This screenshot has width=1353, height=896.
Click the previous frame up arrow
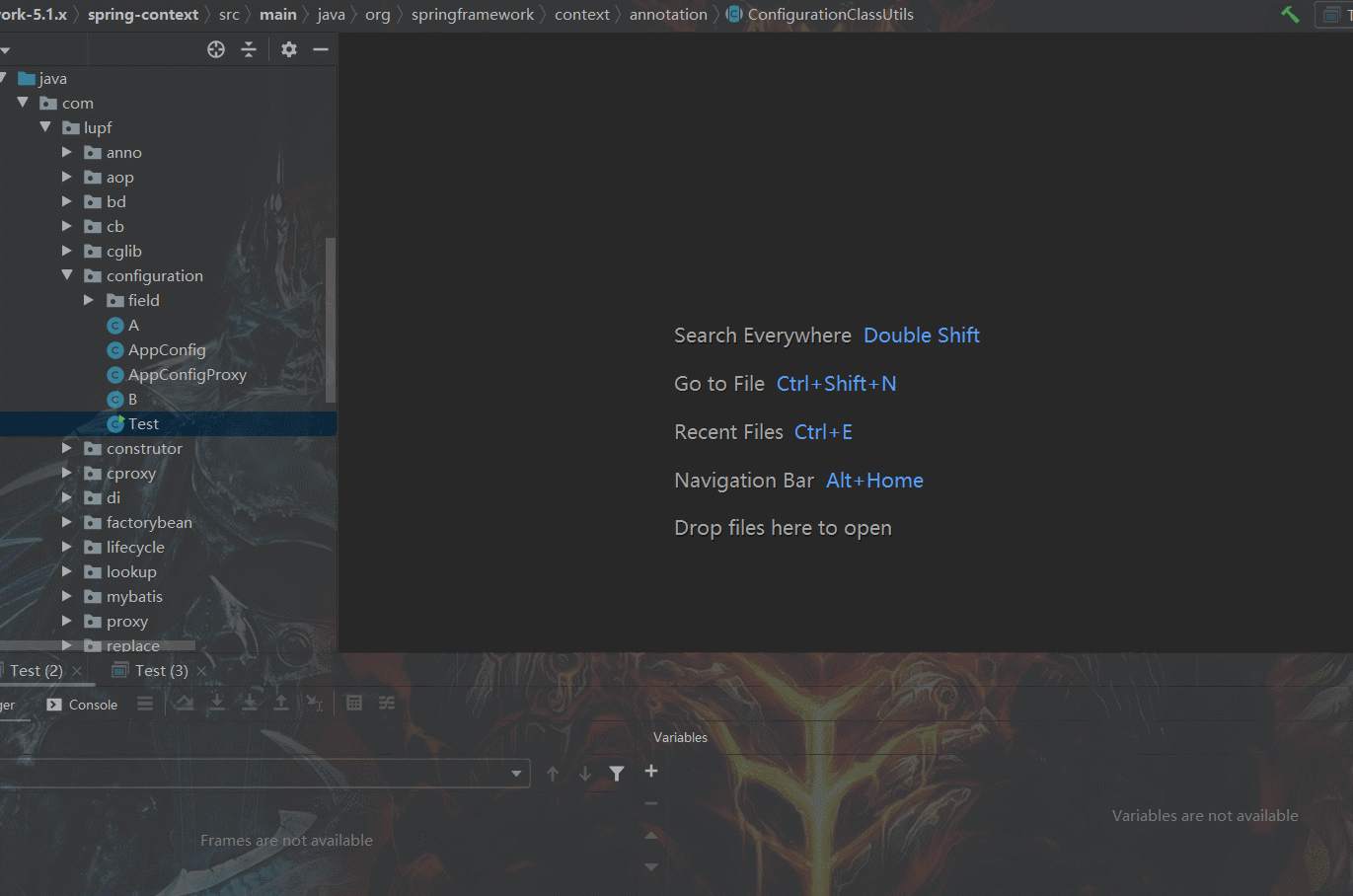(x=553, y=774)
